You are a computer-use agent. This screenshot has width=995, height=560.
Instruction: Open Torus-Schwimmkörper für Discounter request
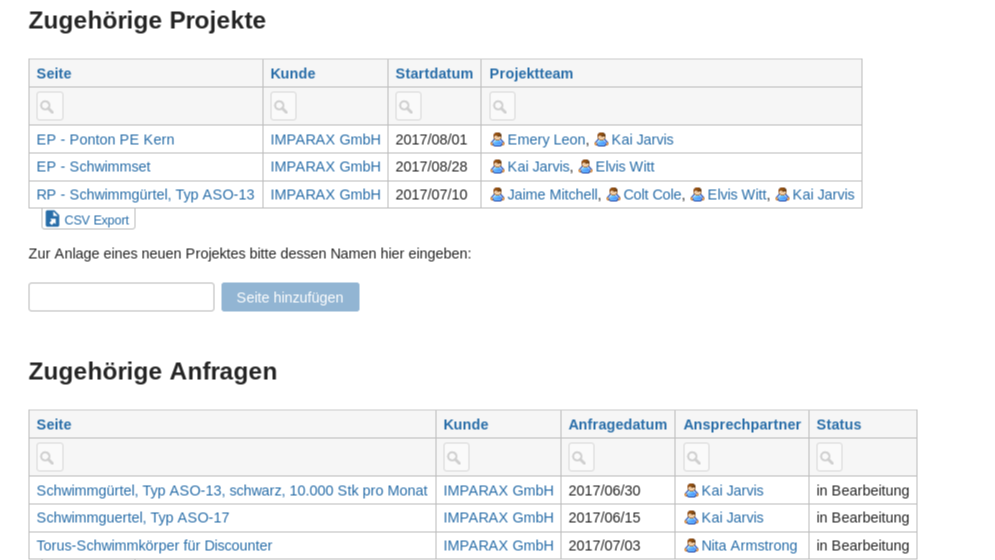pos(154,546)
